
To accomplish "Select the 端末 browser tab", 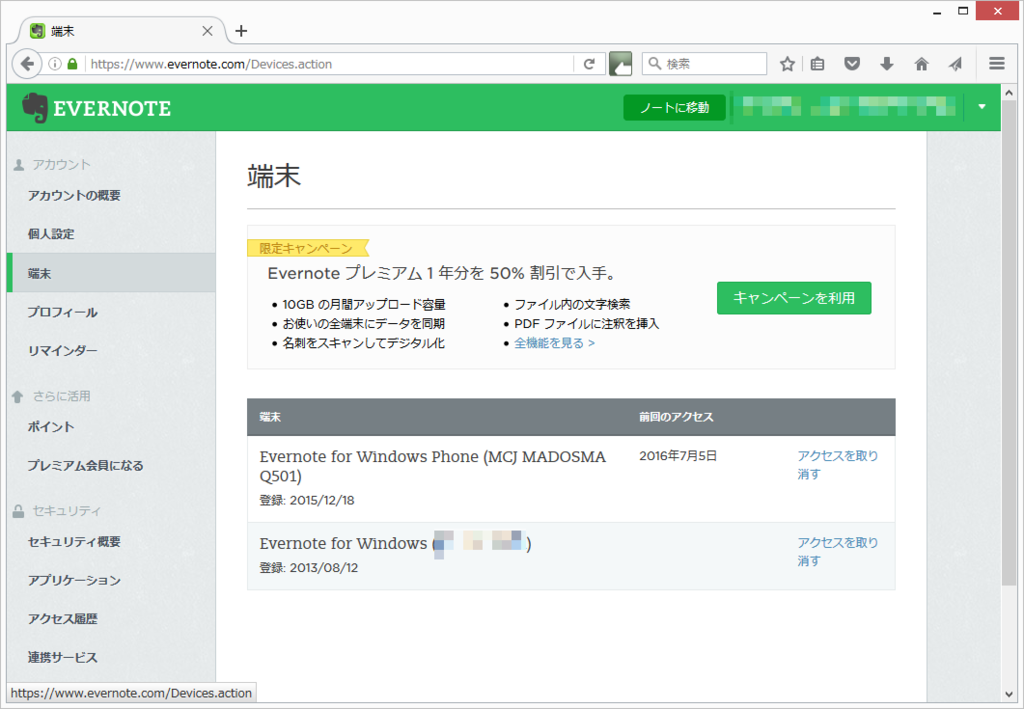I will (x=121, y=31).
